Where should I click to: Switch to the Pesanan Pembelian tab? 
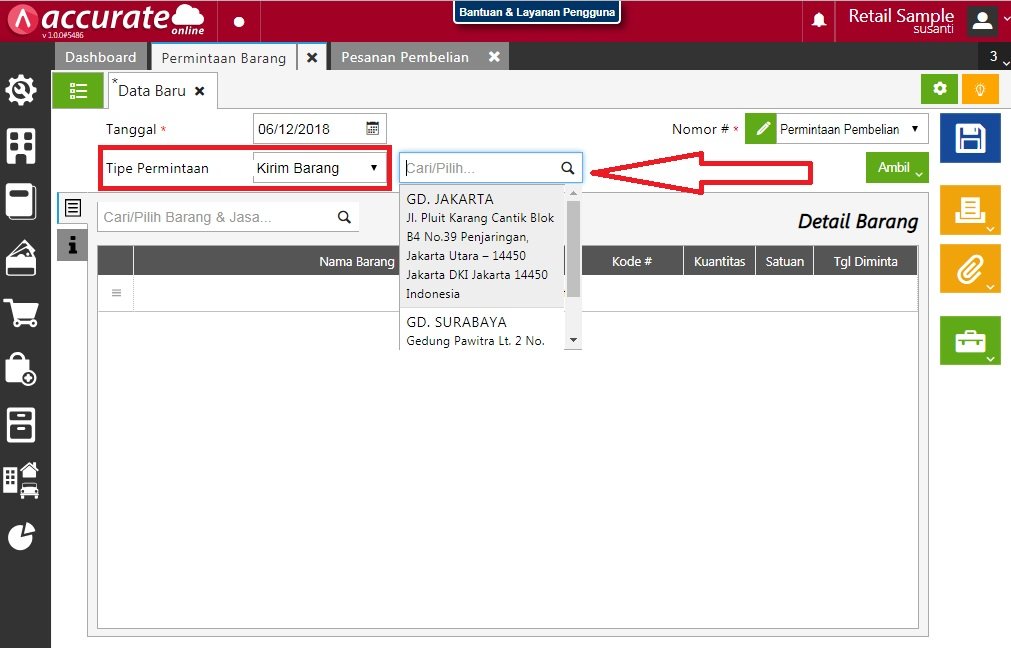(x=405, y=57)
